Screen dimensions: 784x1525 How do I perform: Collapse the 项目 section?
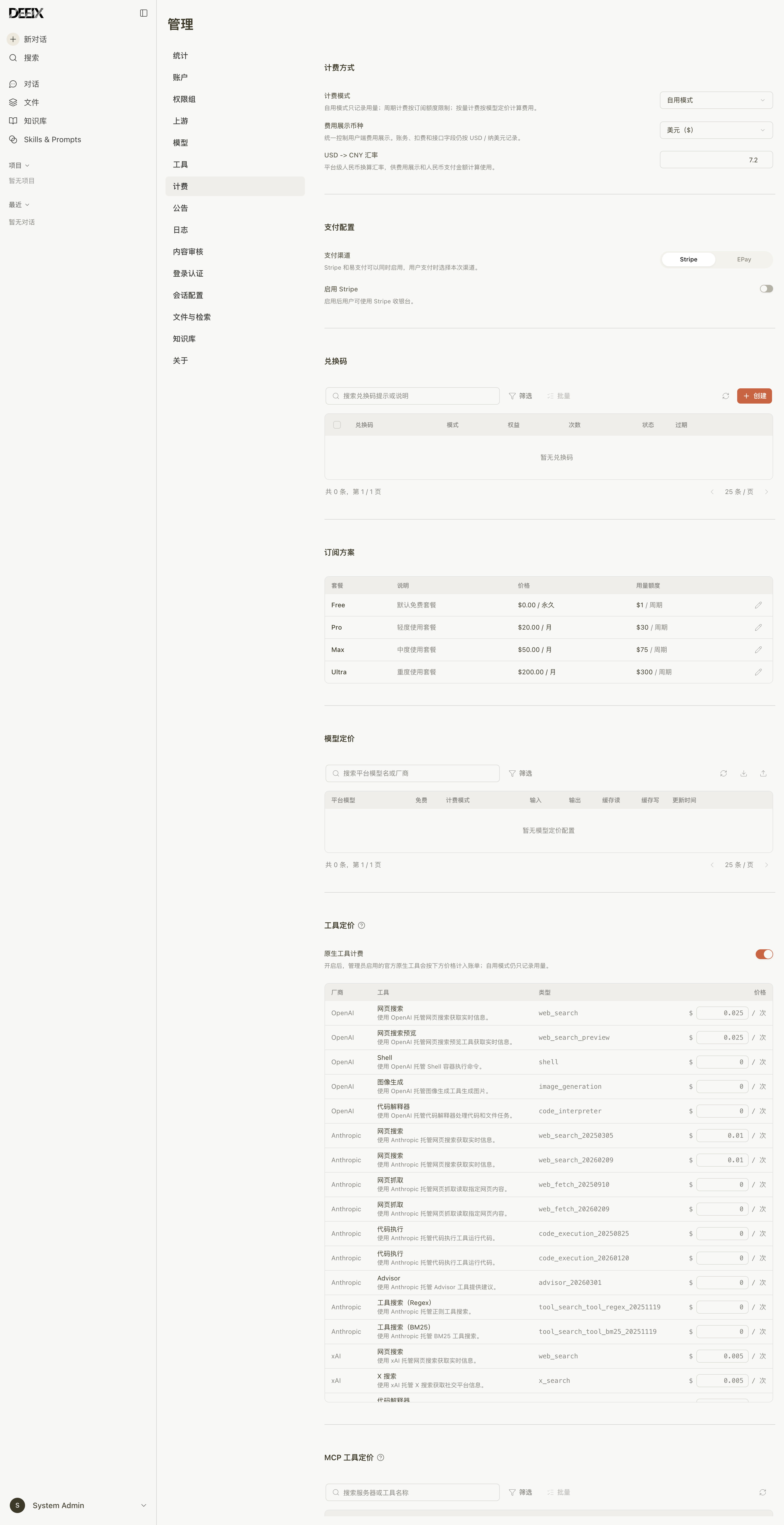click(19, 165)
